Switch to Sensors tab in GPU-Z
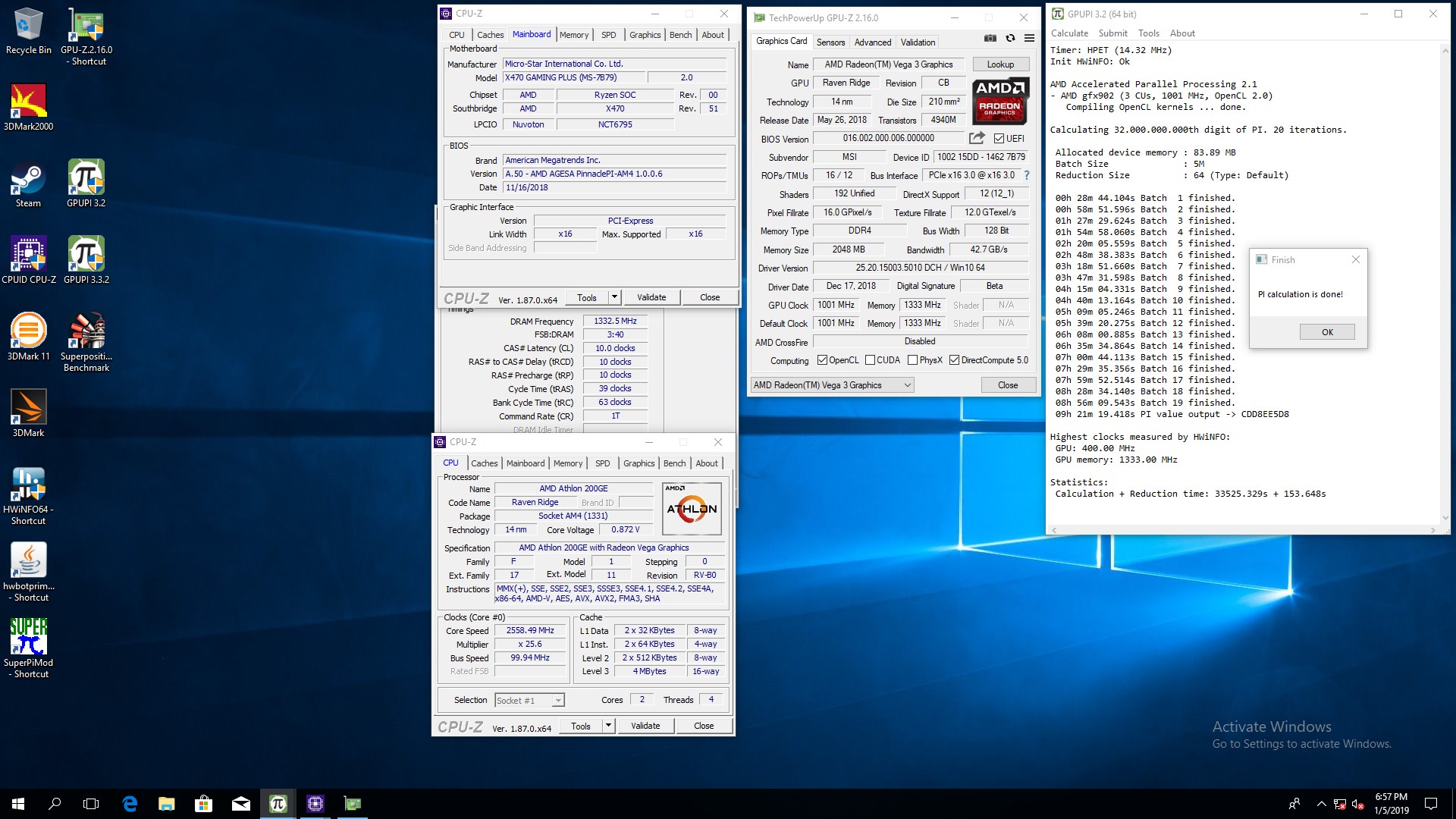The image size is (1456, 819). click(830, 42)
